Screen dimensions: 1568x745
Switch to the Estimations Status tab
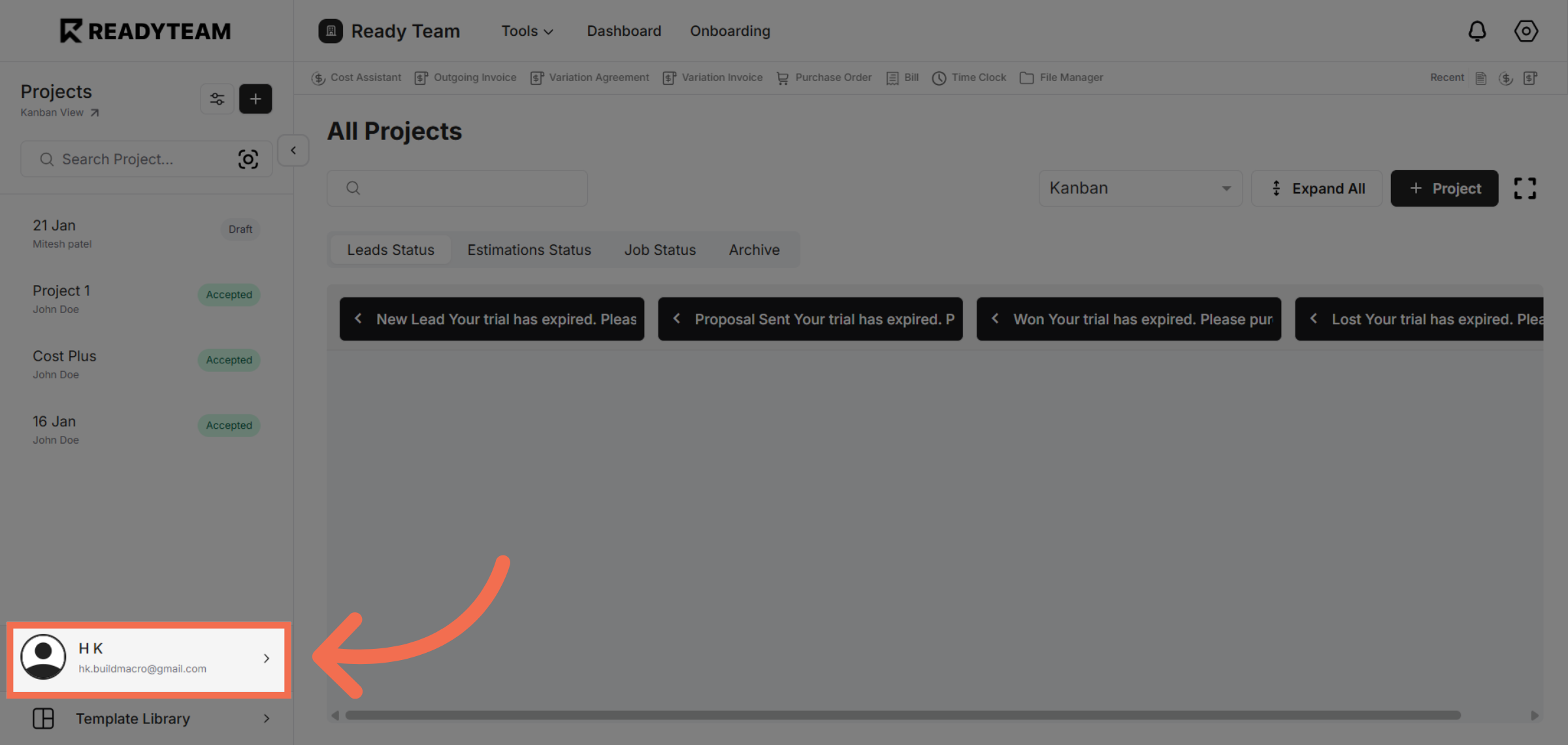[x=529, y=250]
